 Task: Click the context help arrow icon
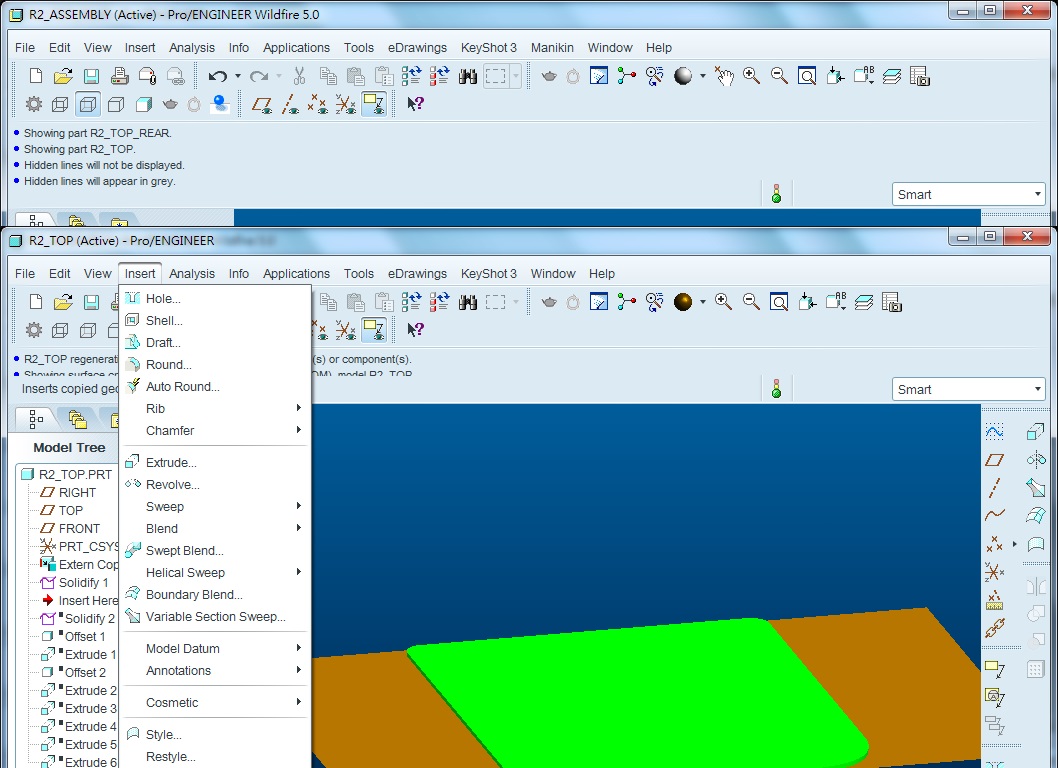[x=415, y=329]
